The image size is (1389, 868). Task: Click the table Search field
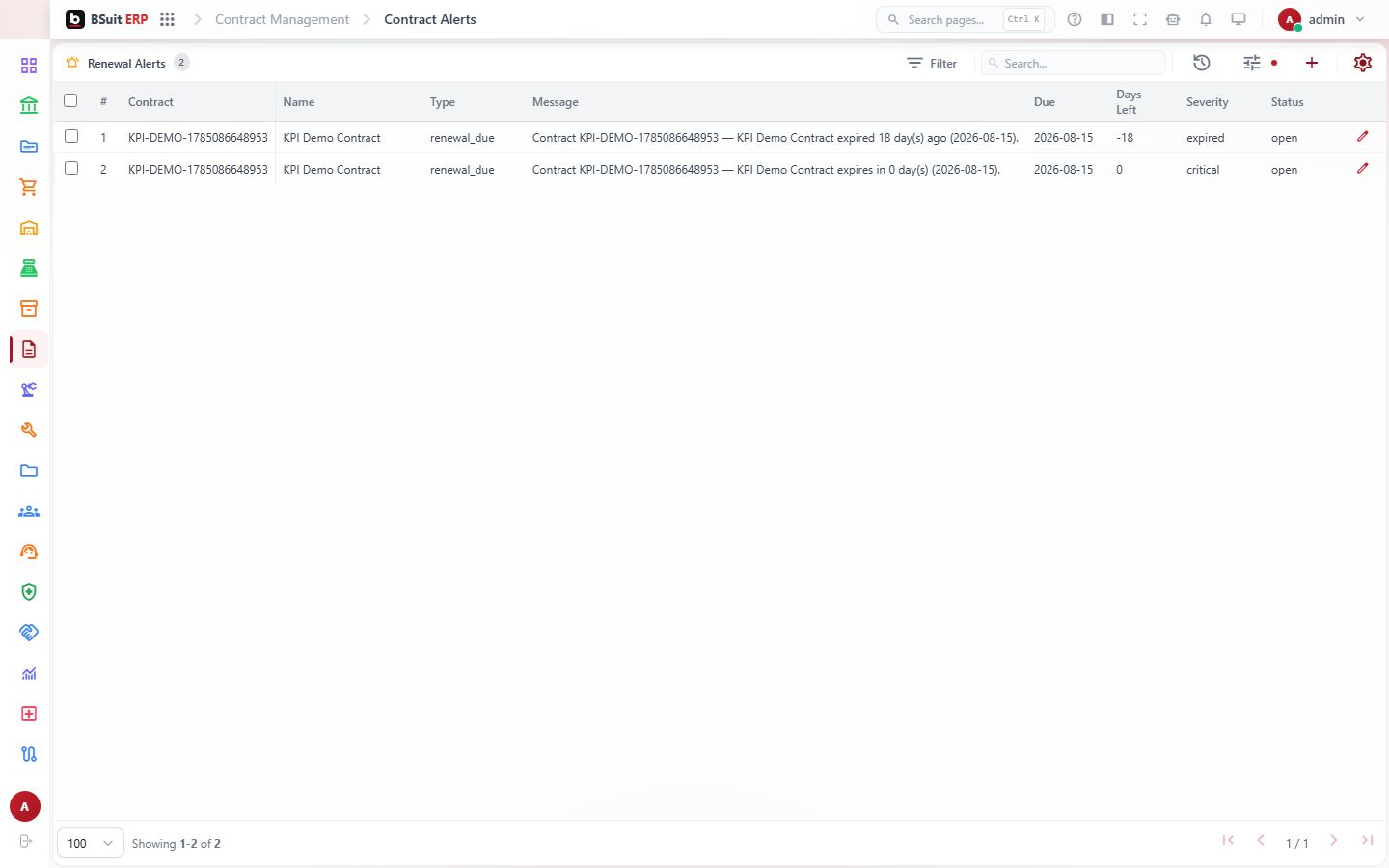pyautogui.click(x=1074, y=63)
